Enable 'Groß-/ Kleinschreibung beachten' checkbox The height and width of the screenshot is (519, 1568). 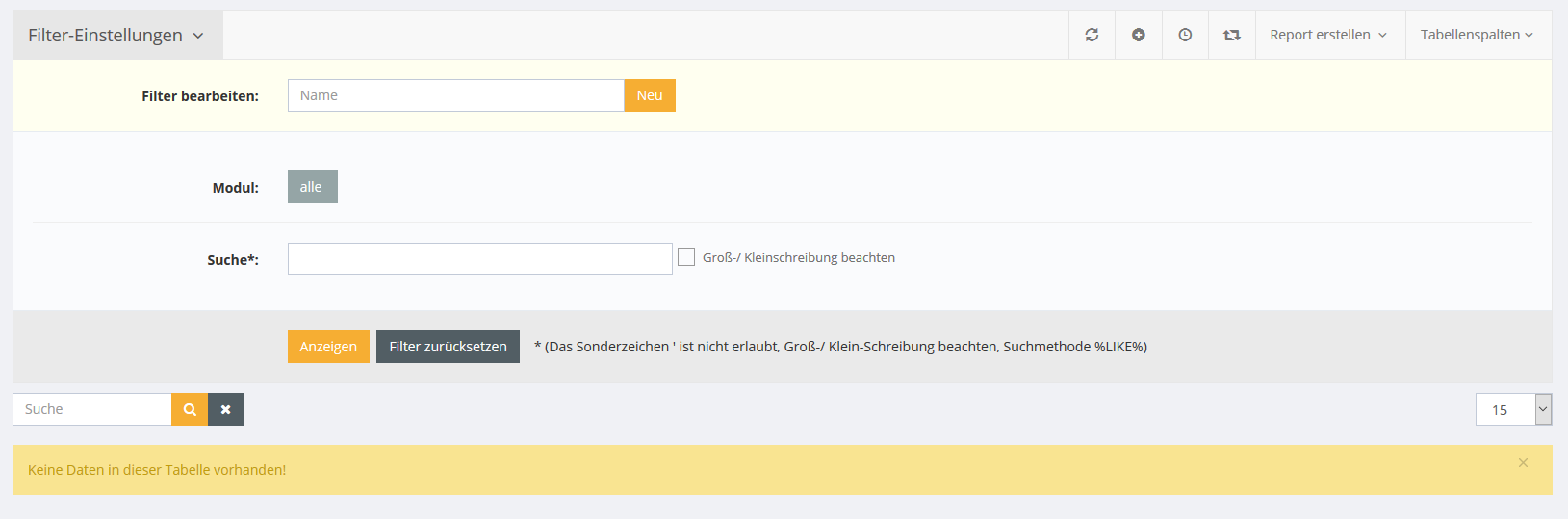click(x=686, y=257)
